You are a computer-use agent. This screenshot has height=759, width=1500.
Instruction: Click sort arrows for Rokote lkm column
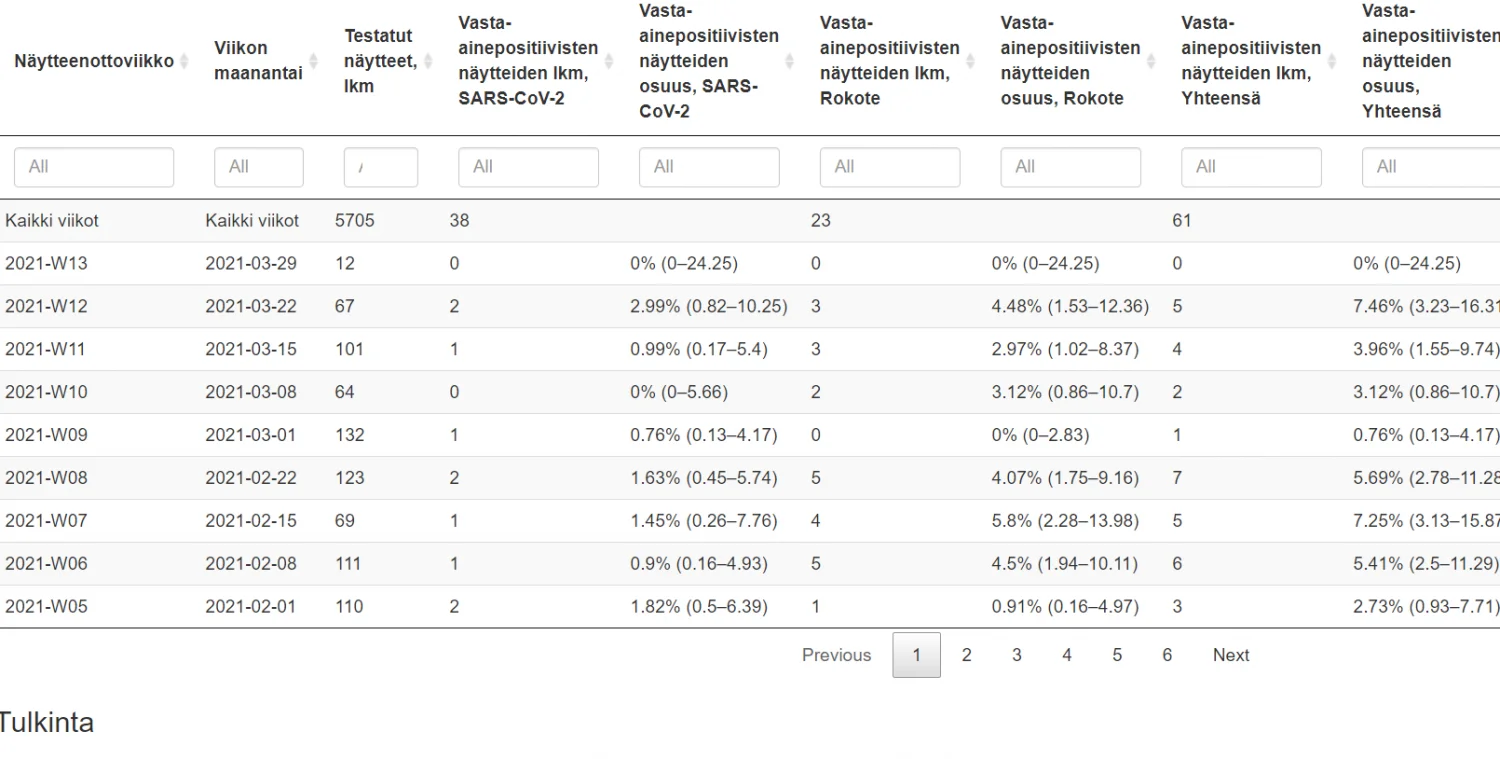[970, 61]
